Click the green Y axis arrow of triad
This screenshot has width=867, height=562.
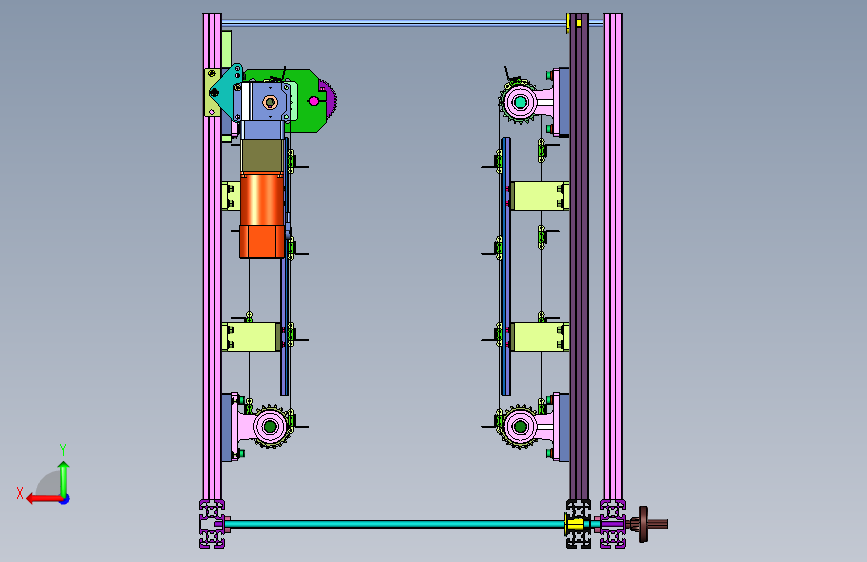64,478
